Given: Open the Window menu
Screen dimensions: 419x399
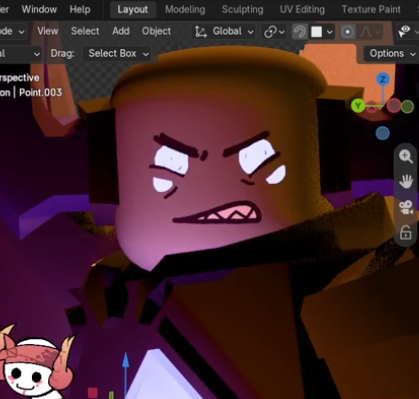Looking at the screenshot, I should pyautogui.click(x=39, y=9).
